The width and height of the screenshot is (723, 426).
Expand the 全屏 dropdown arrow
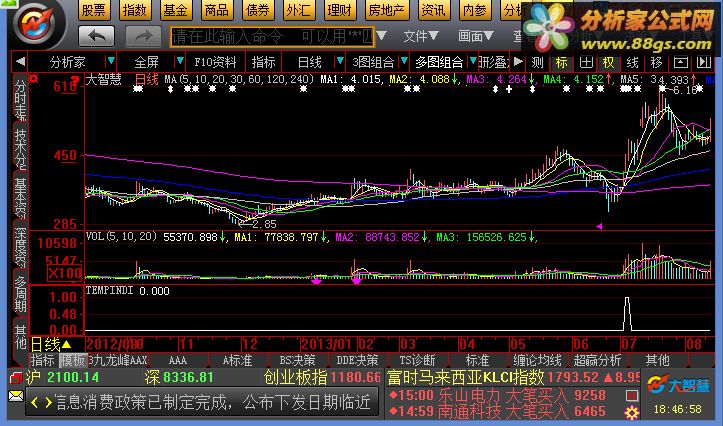[180, 61]
